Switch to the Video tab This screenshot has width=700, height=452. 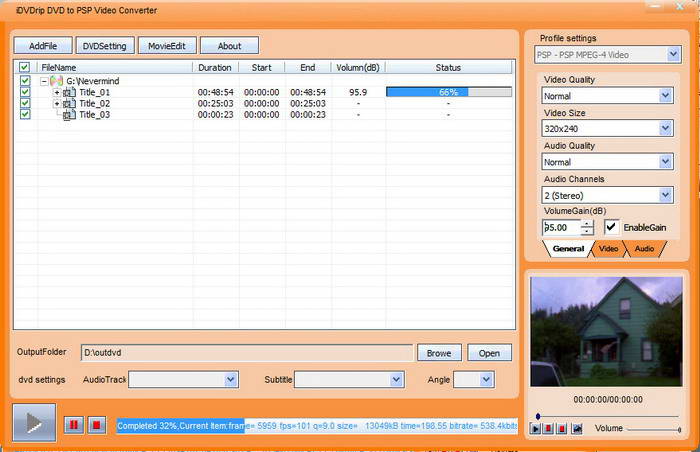tap(608, 248)
